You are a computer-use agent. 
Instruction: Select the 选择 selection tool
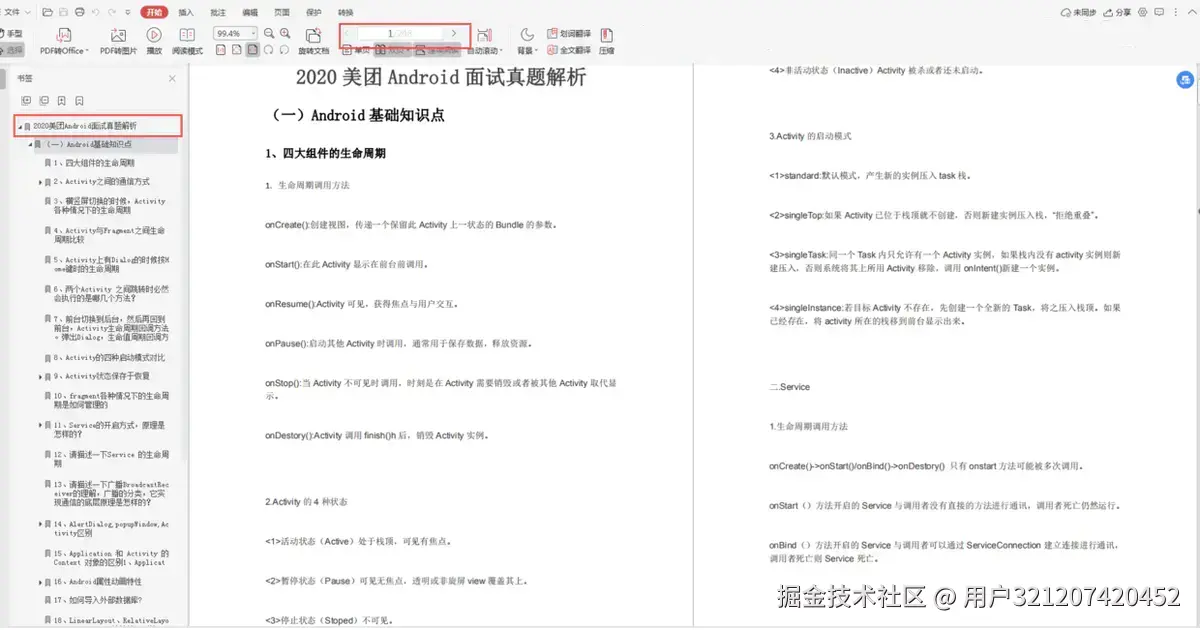(11, 49)
